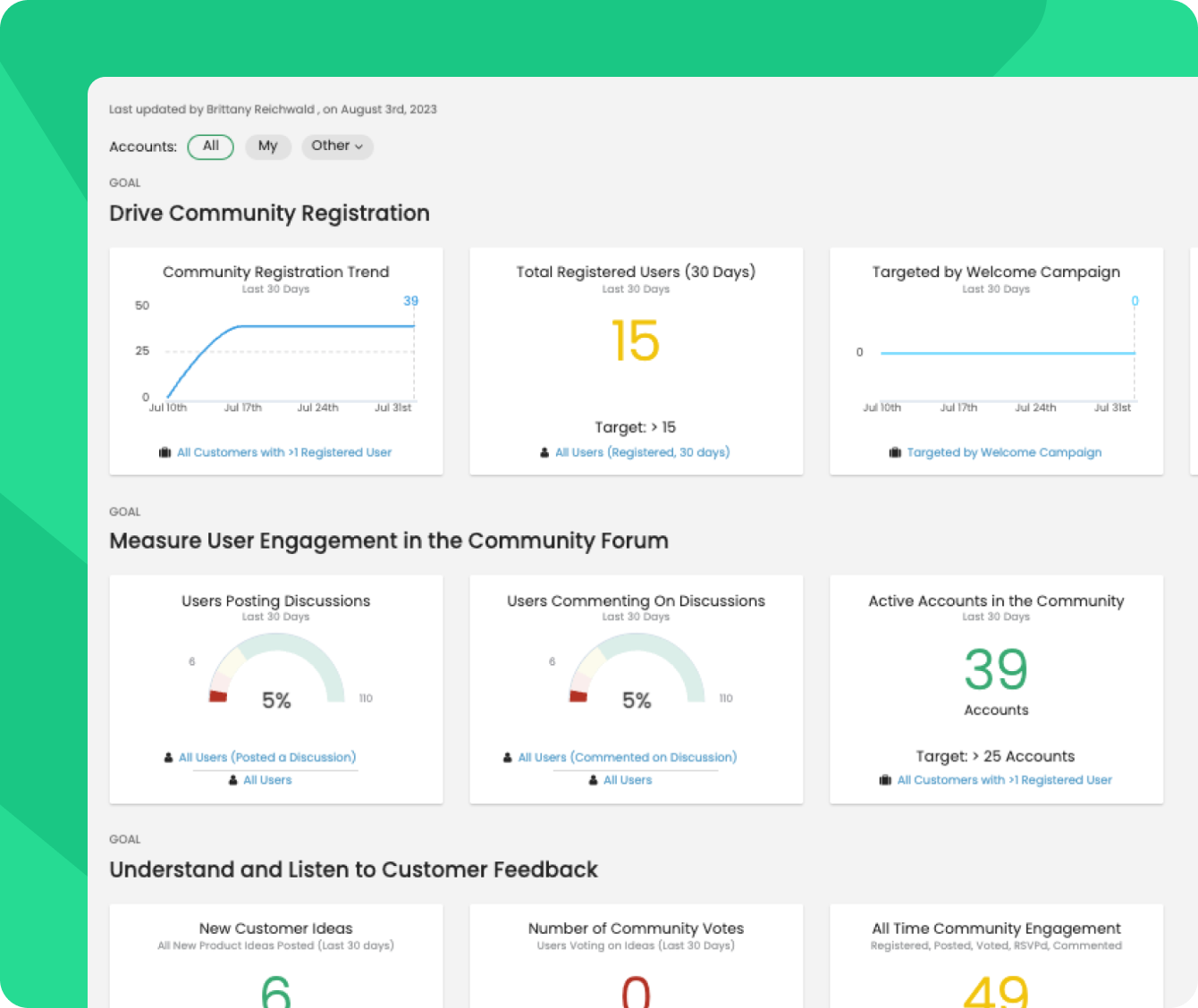Click user icon beside All Users in Commenting card
This screenshot has height=1008, width=1198.
pyautogui.click(x=594, y=780)
